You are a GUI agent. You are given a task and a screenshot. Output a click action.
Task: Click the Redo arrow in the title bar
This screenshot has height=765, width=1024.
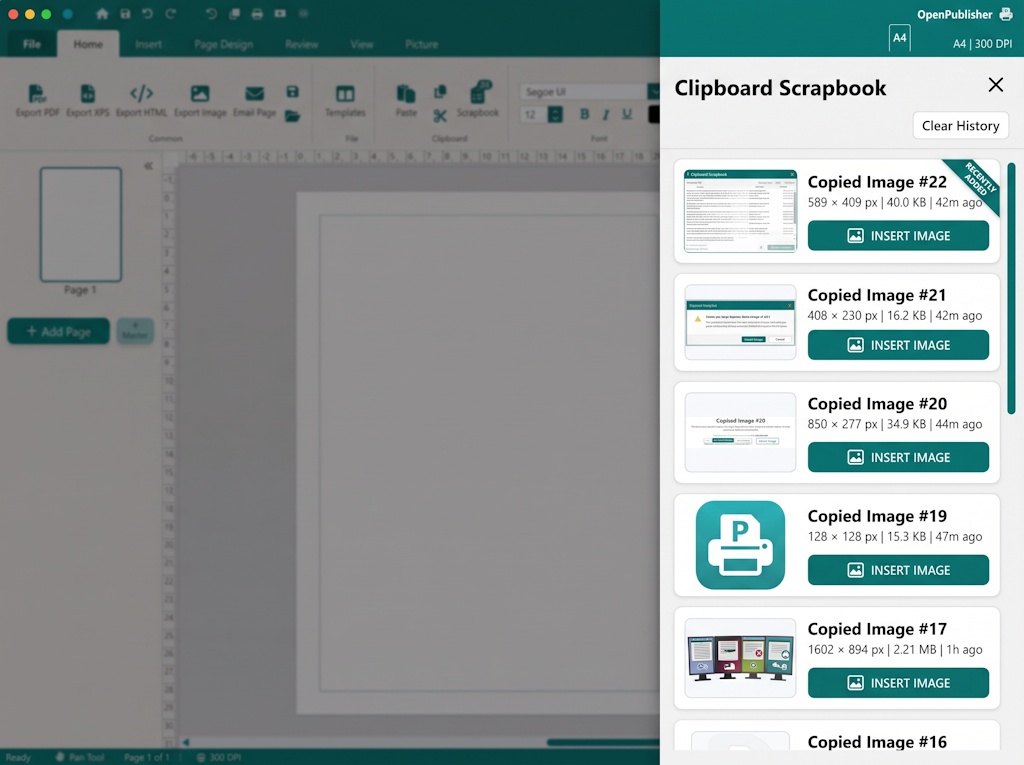click(x=170, y=14)
